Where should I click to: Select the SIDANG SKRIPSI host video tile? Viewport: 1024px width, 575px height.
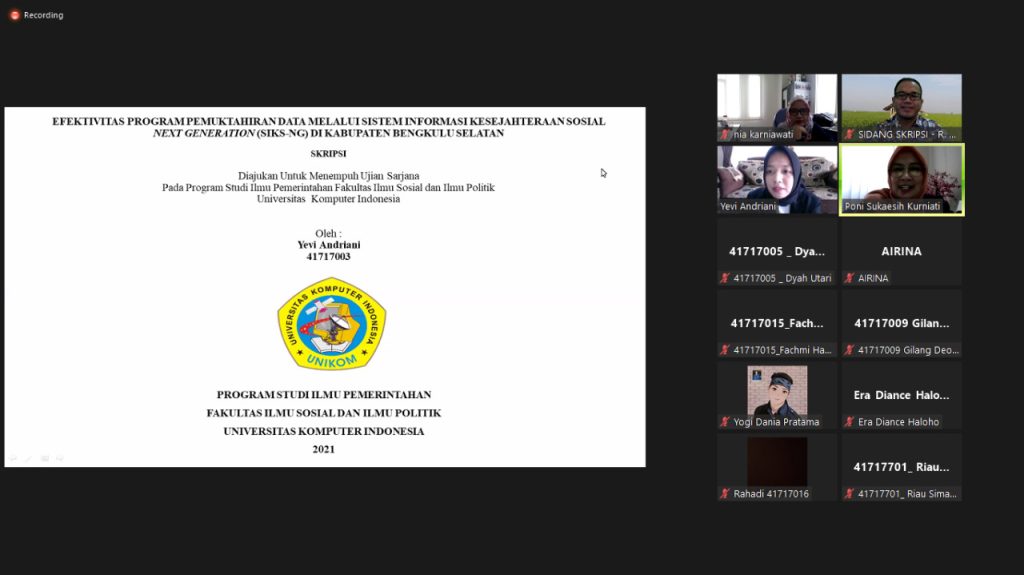point(901,108)
